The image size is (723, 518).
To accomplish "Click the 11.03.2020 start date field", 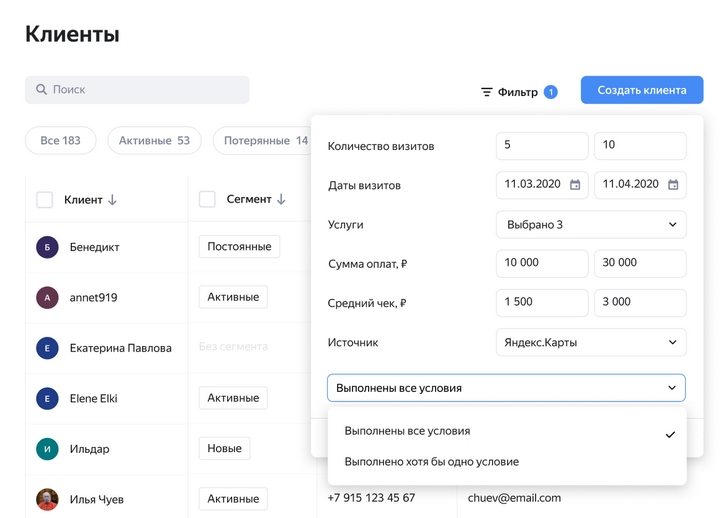I will (542, 185).
